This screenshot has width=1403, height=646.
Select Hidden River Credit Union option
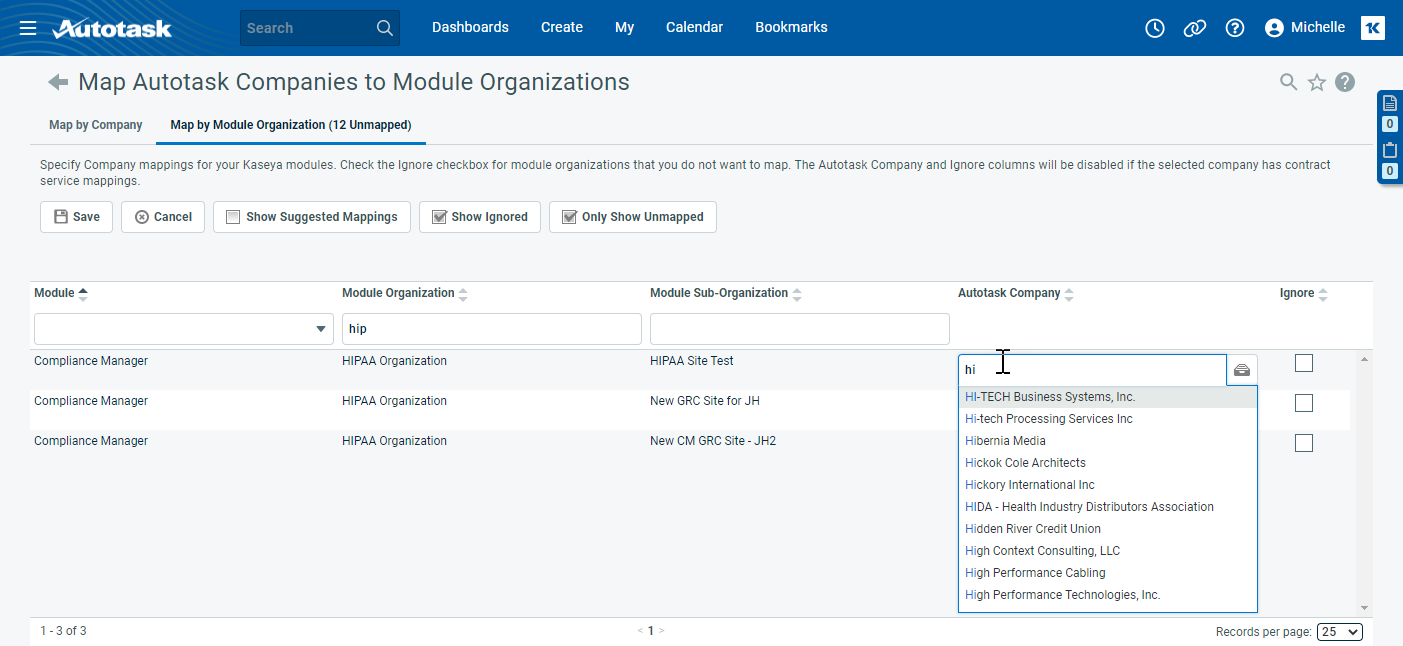click(1108, 529)
